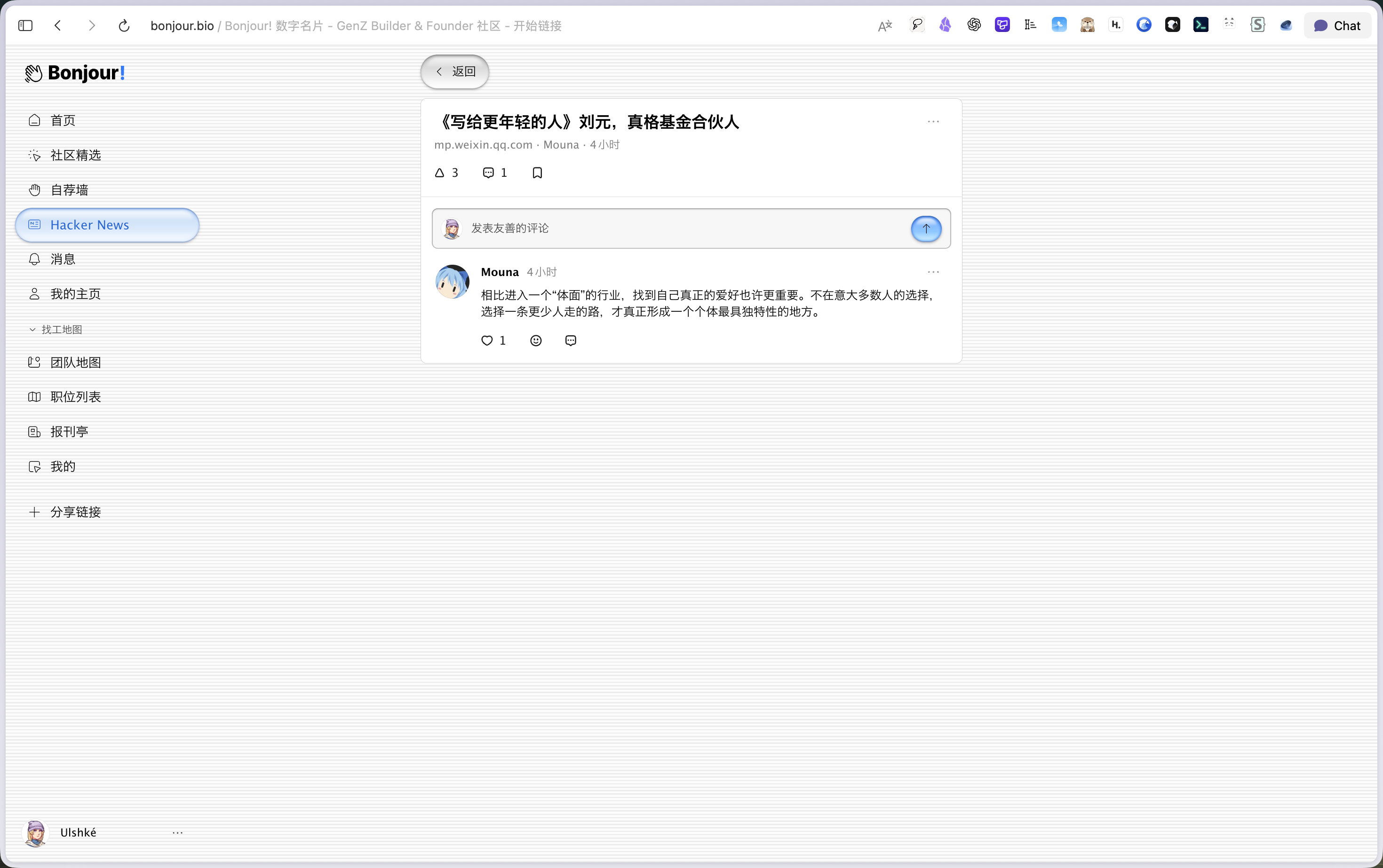Click Mouna's comment avatar

point(453,282)
